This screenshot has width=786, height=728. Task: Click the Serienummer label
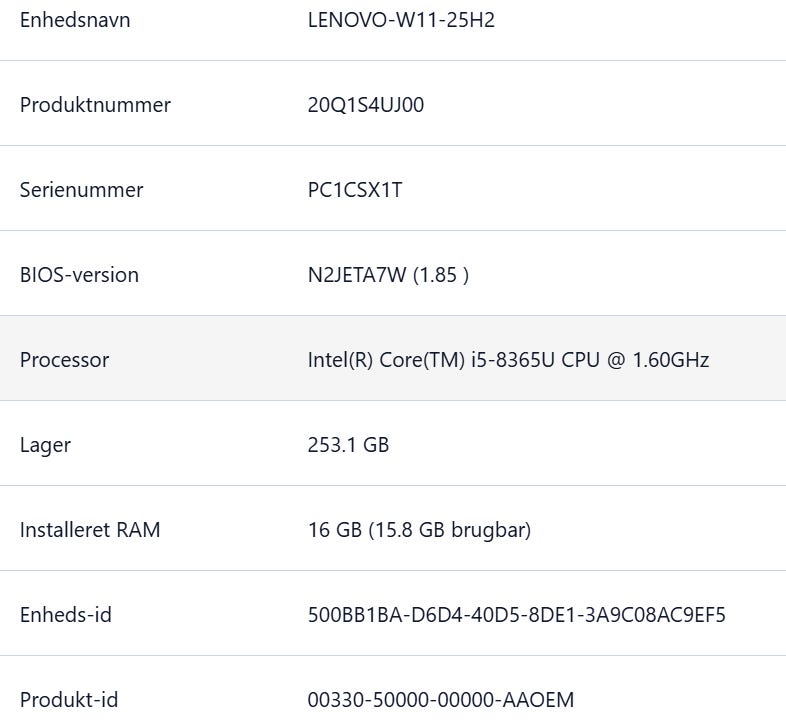click(81, 190)
